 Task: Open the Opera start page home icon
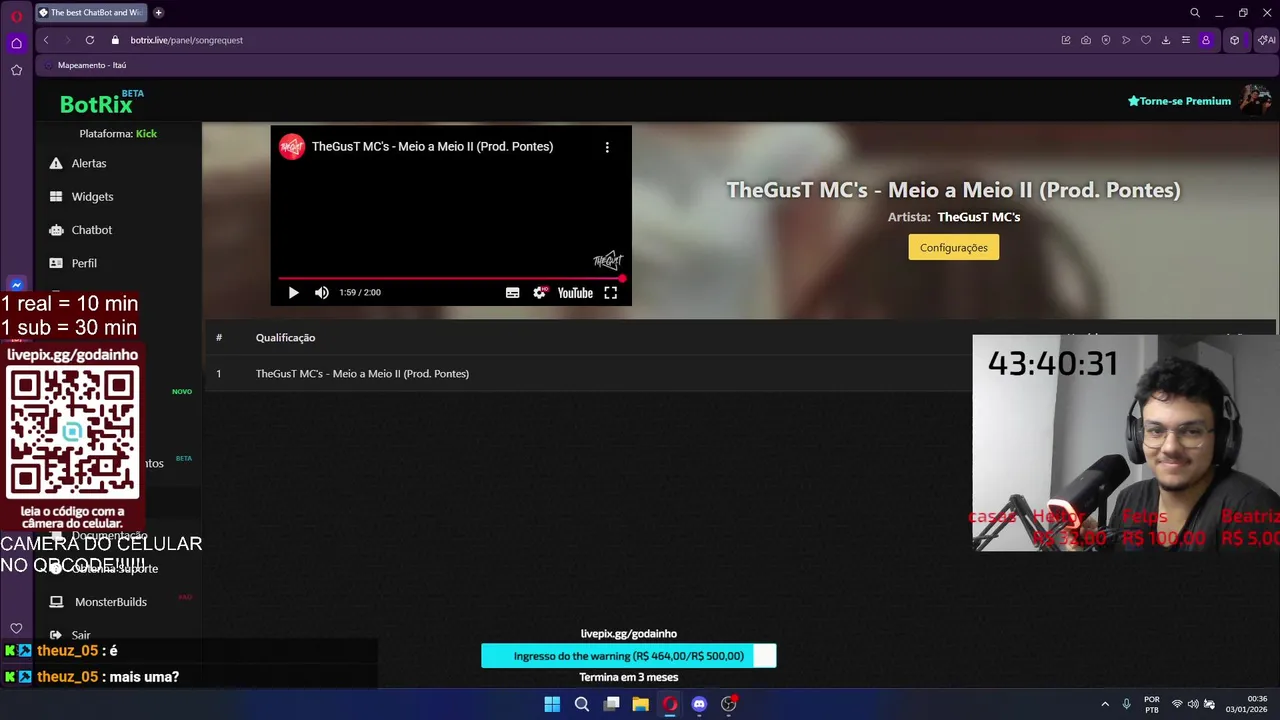[16, 43]
